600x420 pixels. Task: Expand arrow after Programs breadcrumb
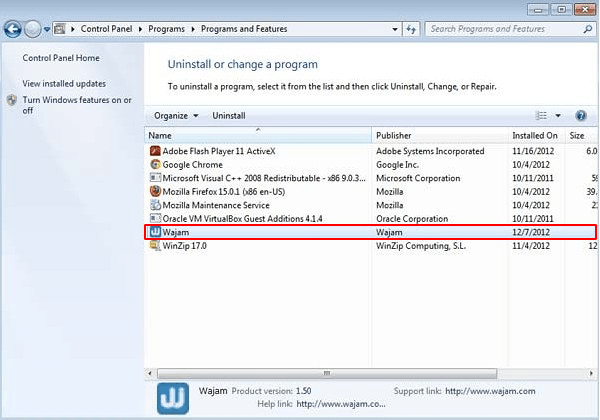[193, 29]
